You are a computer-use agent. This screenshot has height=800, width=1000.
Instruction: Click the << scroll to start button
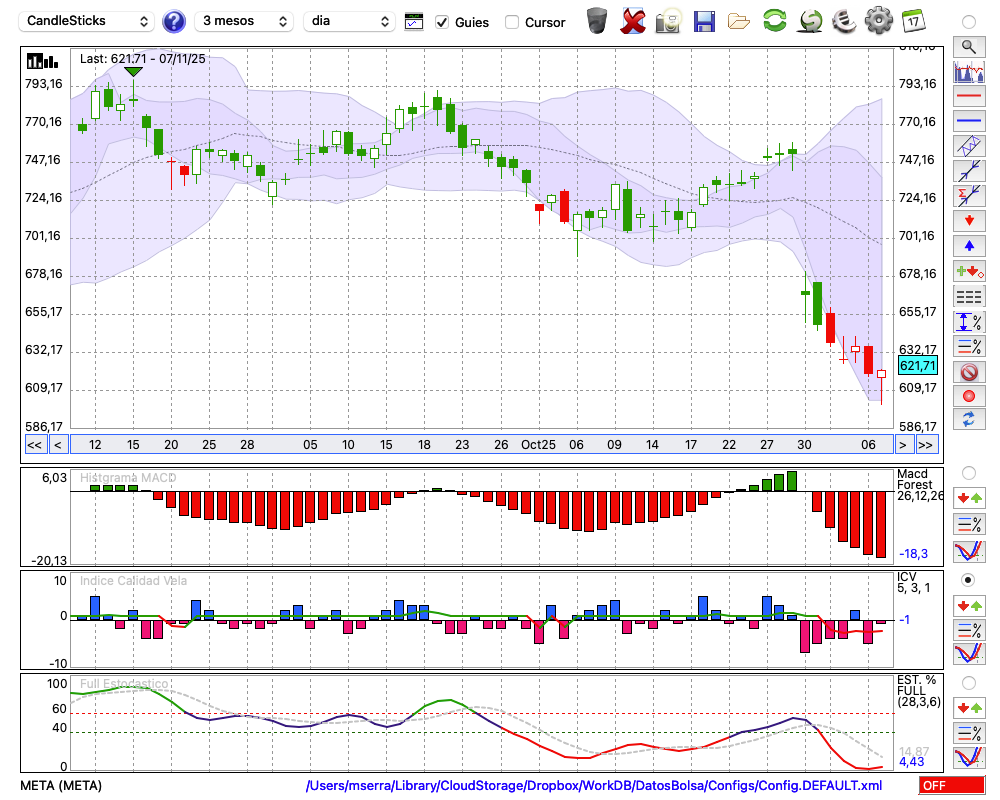click(34, 445)
